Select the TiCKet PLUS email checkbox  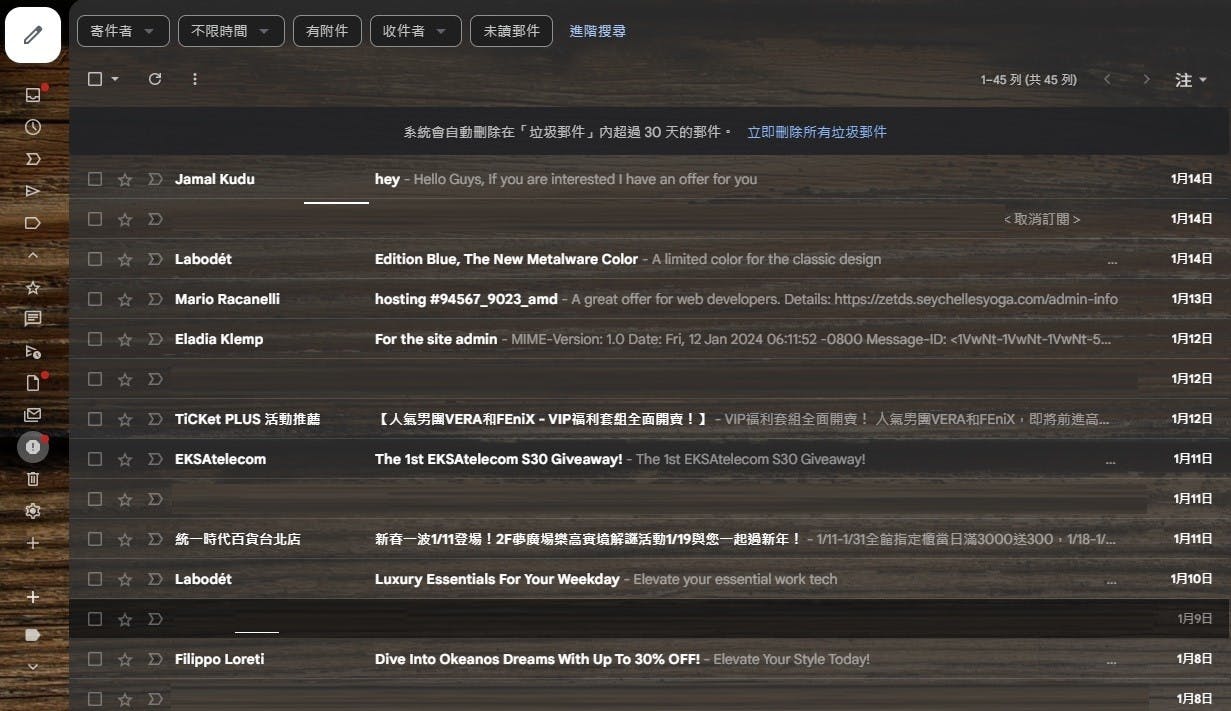point(95,419)
